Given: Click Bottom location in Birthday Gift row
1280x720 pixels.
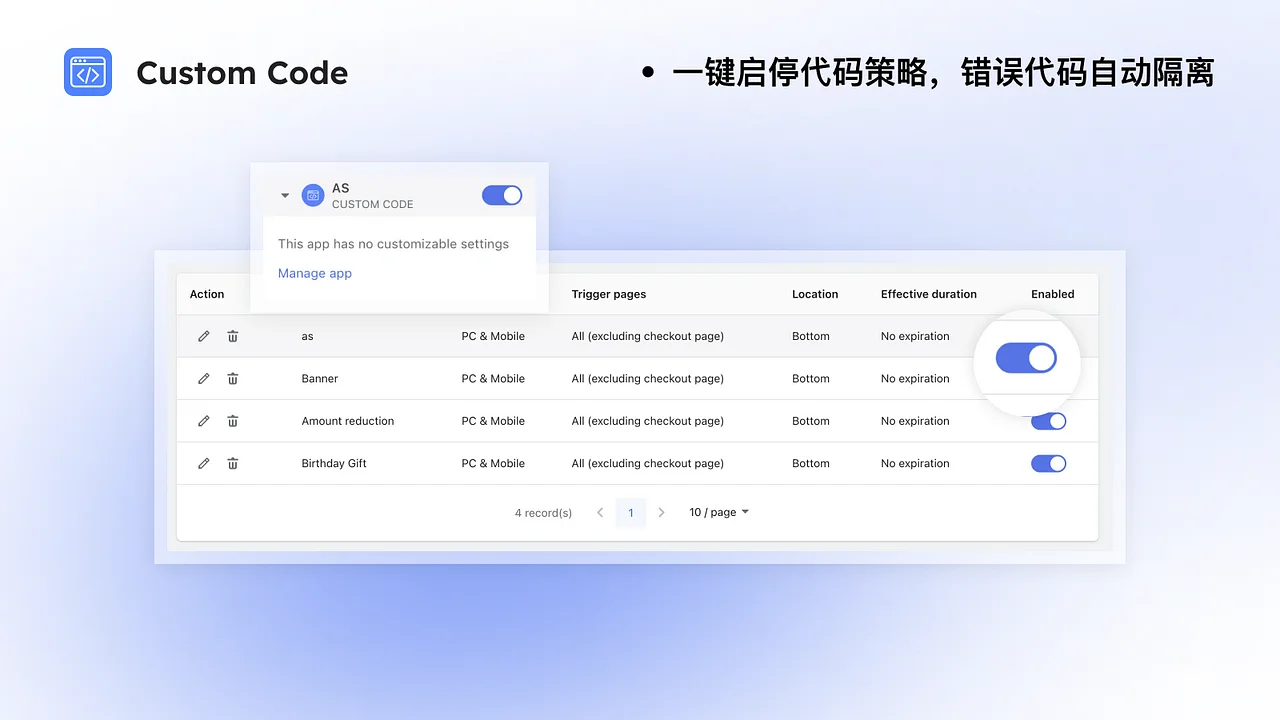Looking at the screenshot, I should [811, 463].
